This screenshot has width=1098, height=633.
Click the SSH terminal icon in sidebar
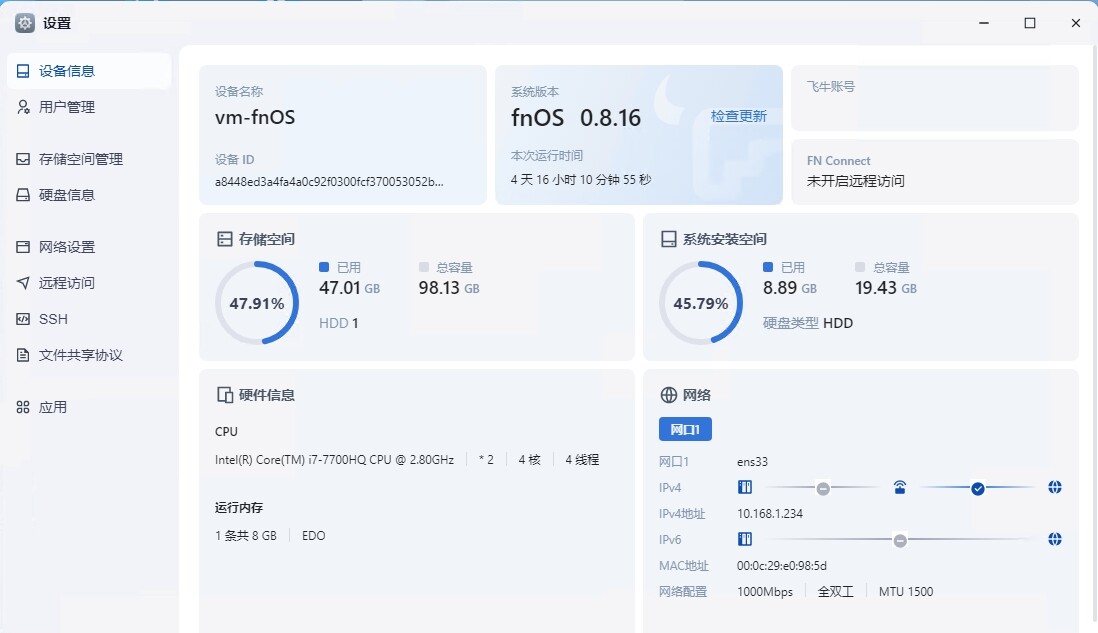pyautogui.click(x=23, y=319)
